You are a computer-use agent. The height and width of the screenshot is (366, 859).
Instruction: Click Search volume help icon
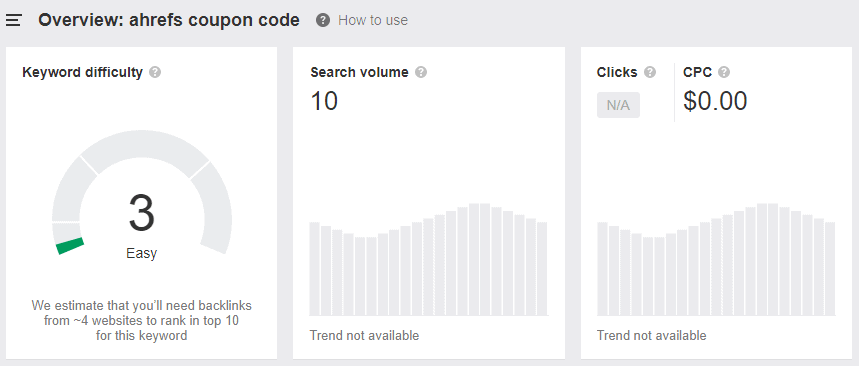pos(421,72)
